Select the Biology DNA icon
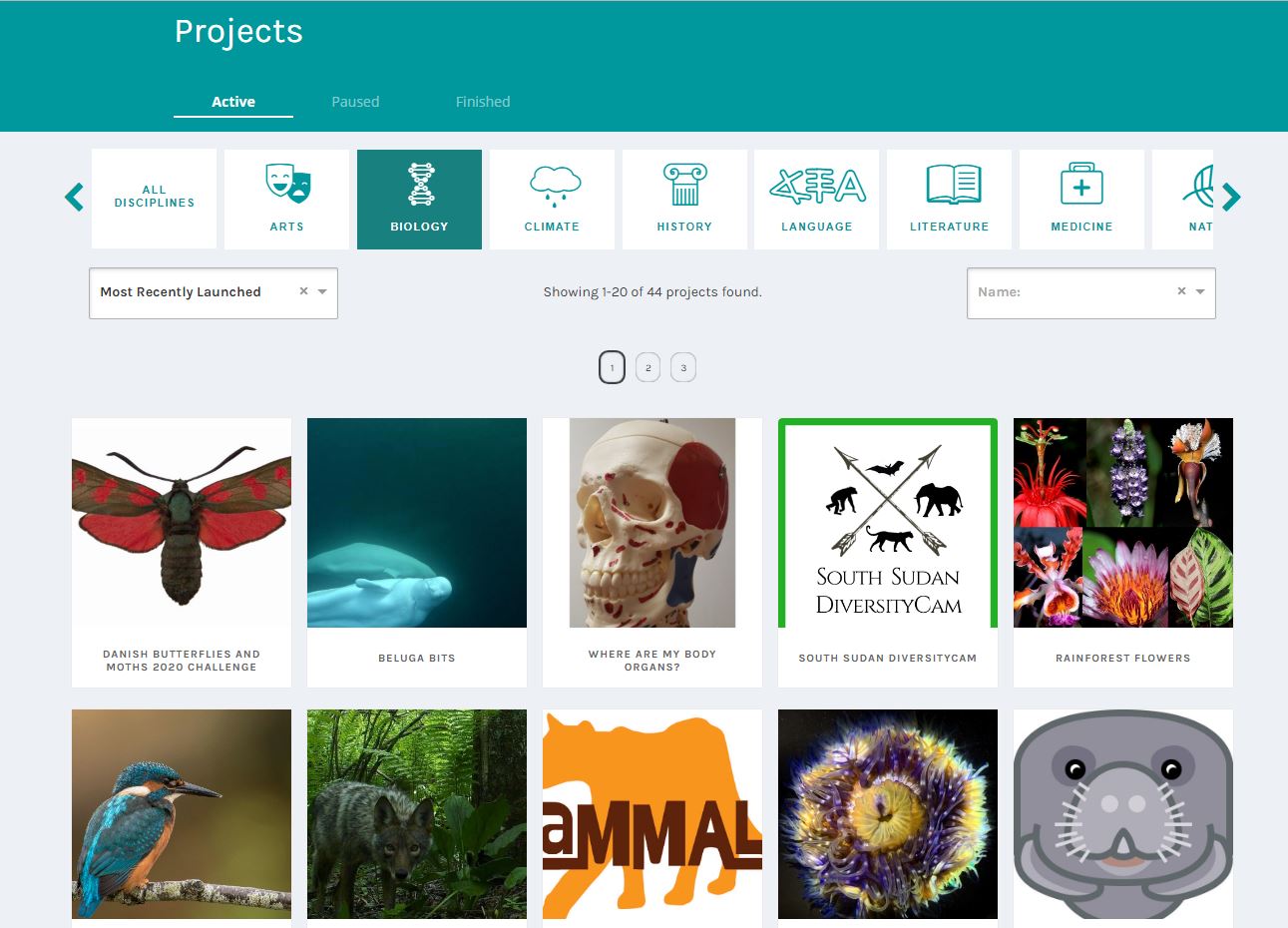This screenshot has width=1288, height=928. tap(420, 185)
